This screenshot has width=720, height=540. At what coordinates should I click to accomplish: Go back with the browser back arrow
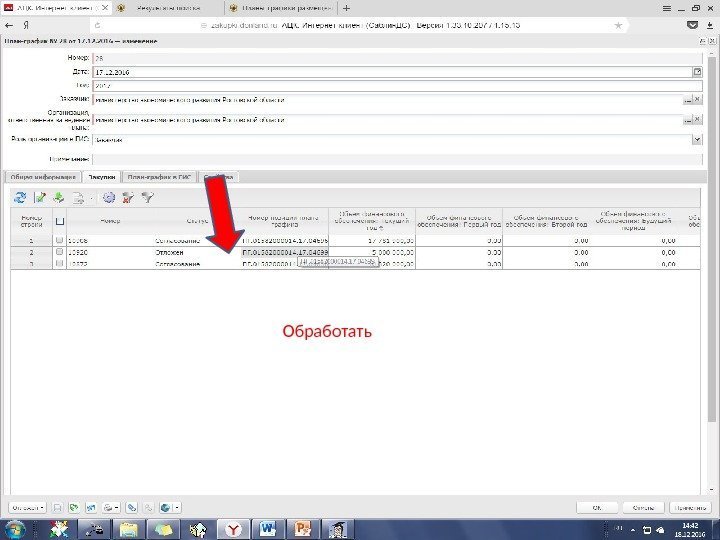tap(9, 25)
